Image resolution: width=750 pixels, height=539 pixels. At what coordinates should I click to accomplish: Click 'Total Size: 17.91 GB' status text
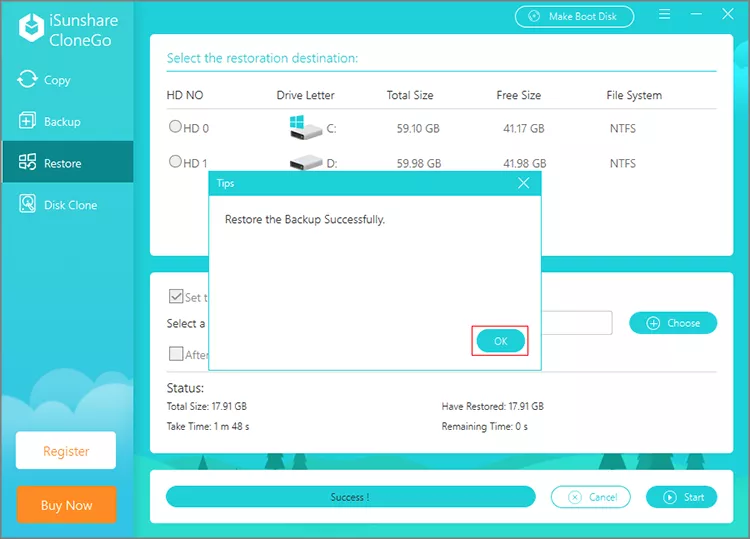207,407
